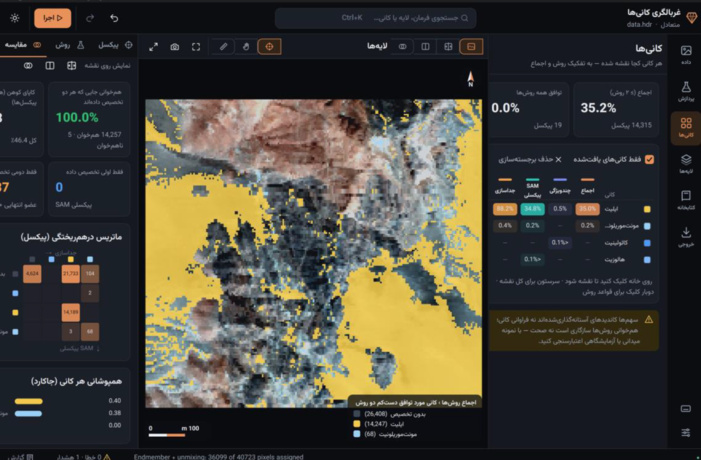
Task: Click the undo arrow in the top bar
Action: (x=114, y=18)
